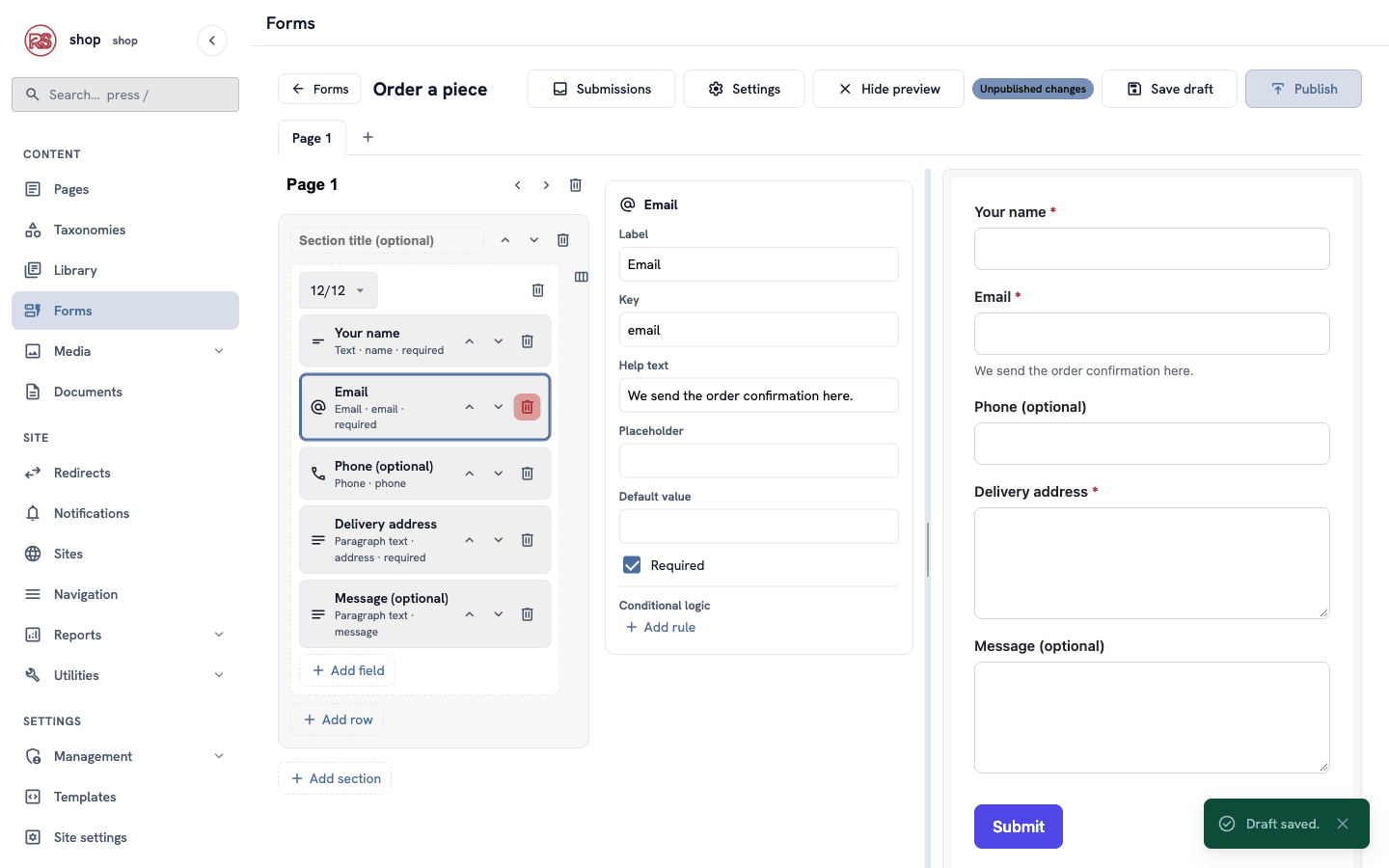The image size is (1389, 868).
Task: Click the Placeholder input field
Action: [x=759, y=461]
